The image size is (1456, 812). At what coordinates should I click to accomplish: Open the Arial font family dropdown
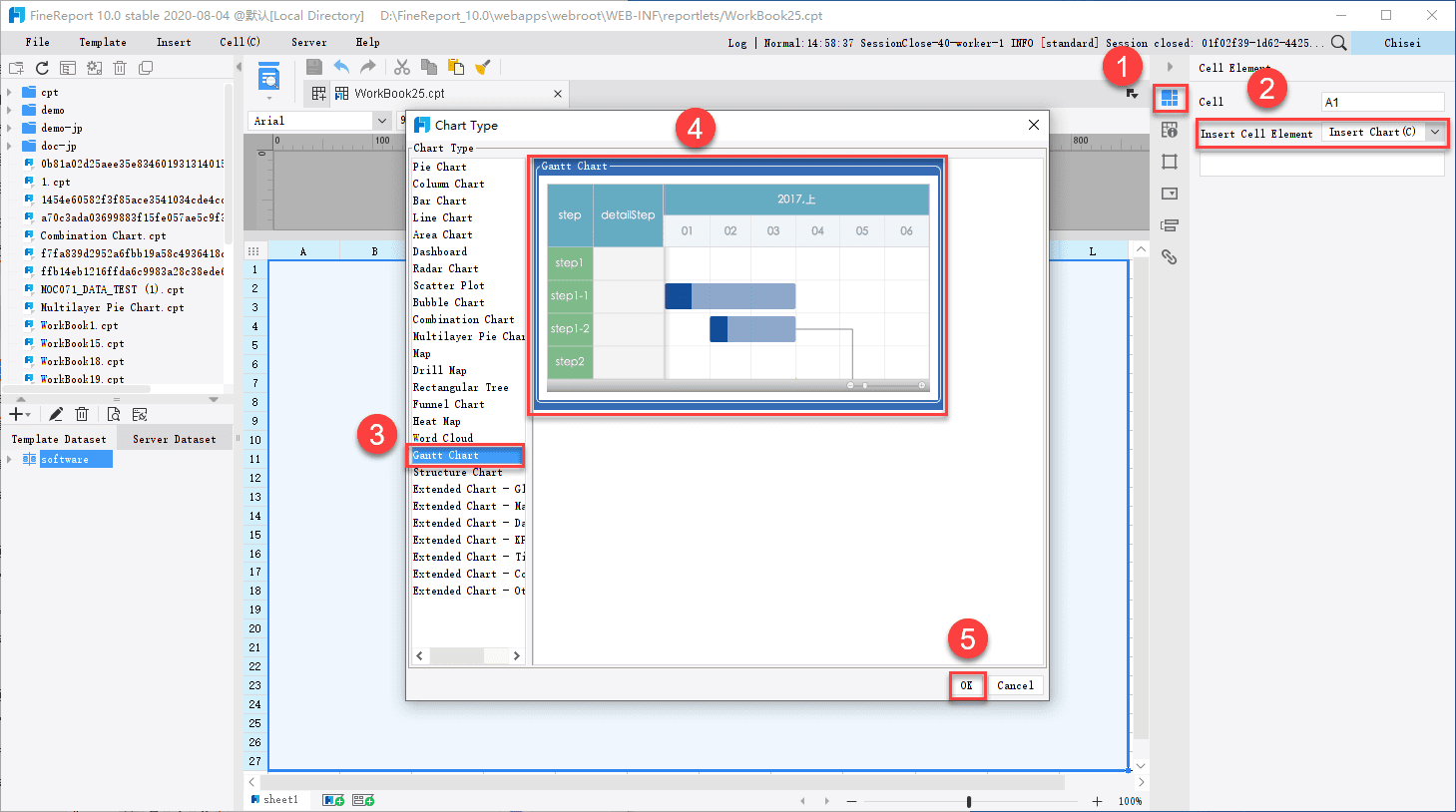tap(381, 120)
